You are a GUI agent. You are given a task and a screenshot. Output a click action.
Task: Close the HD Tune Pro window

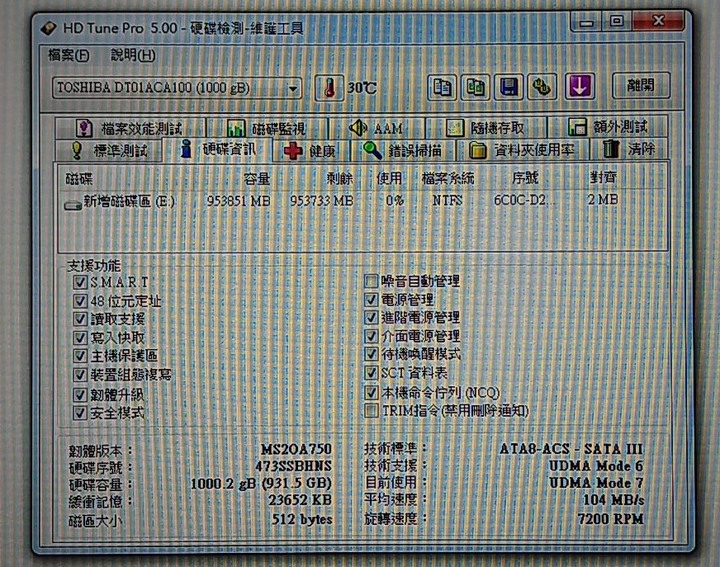(x=658, y=20)
